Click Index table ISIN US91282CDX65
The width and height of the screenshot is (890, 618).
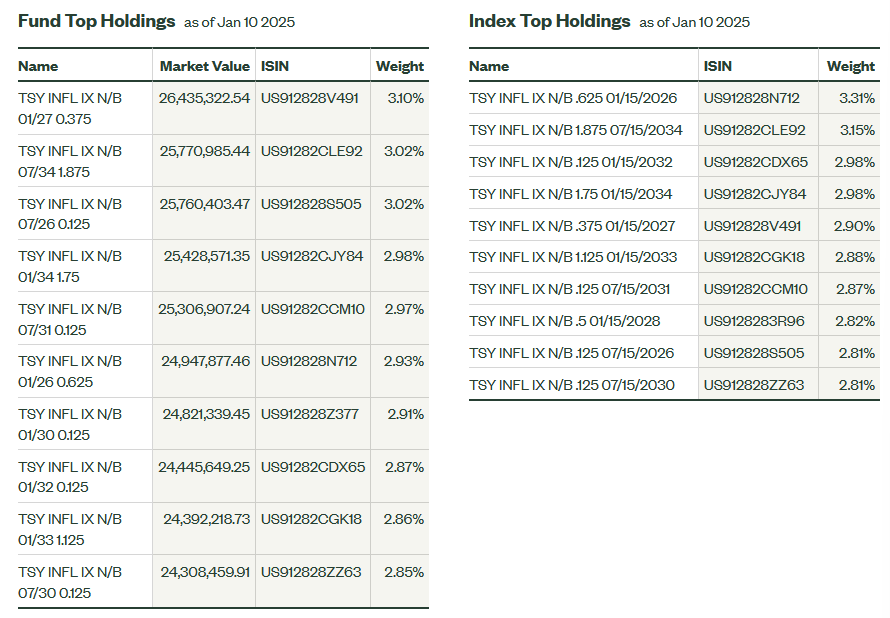pos(755,162)
